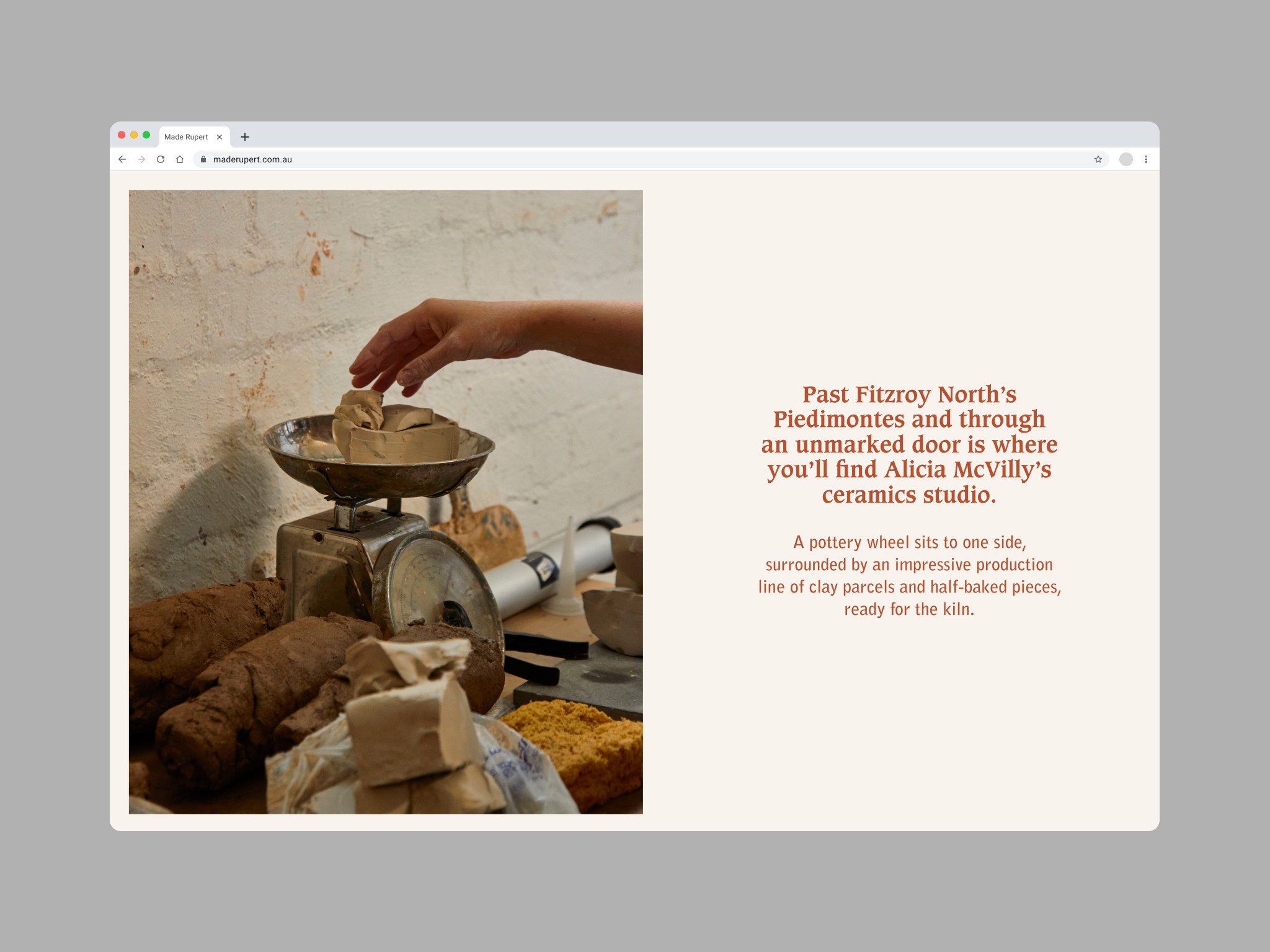The height and width of the screenshot is (952, 1270).
Task: Click the clay scale photograph
Action: pyautogui.click(x=386, y=502)
